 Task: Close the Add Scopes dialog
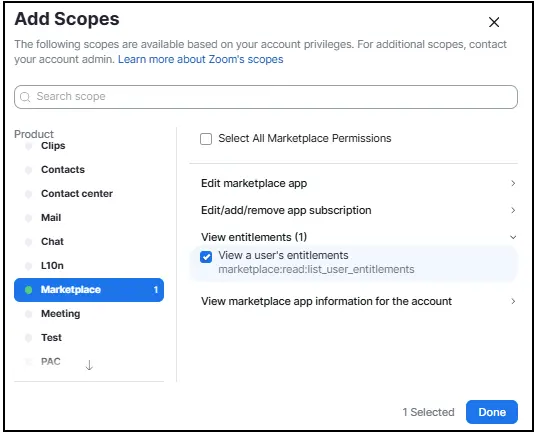tap(494, 22)
